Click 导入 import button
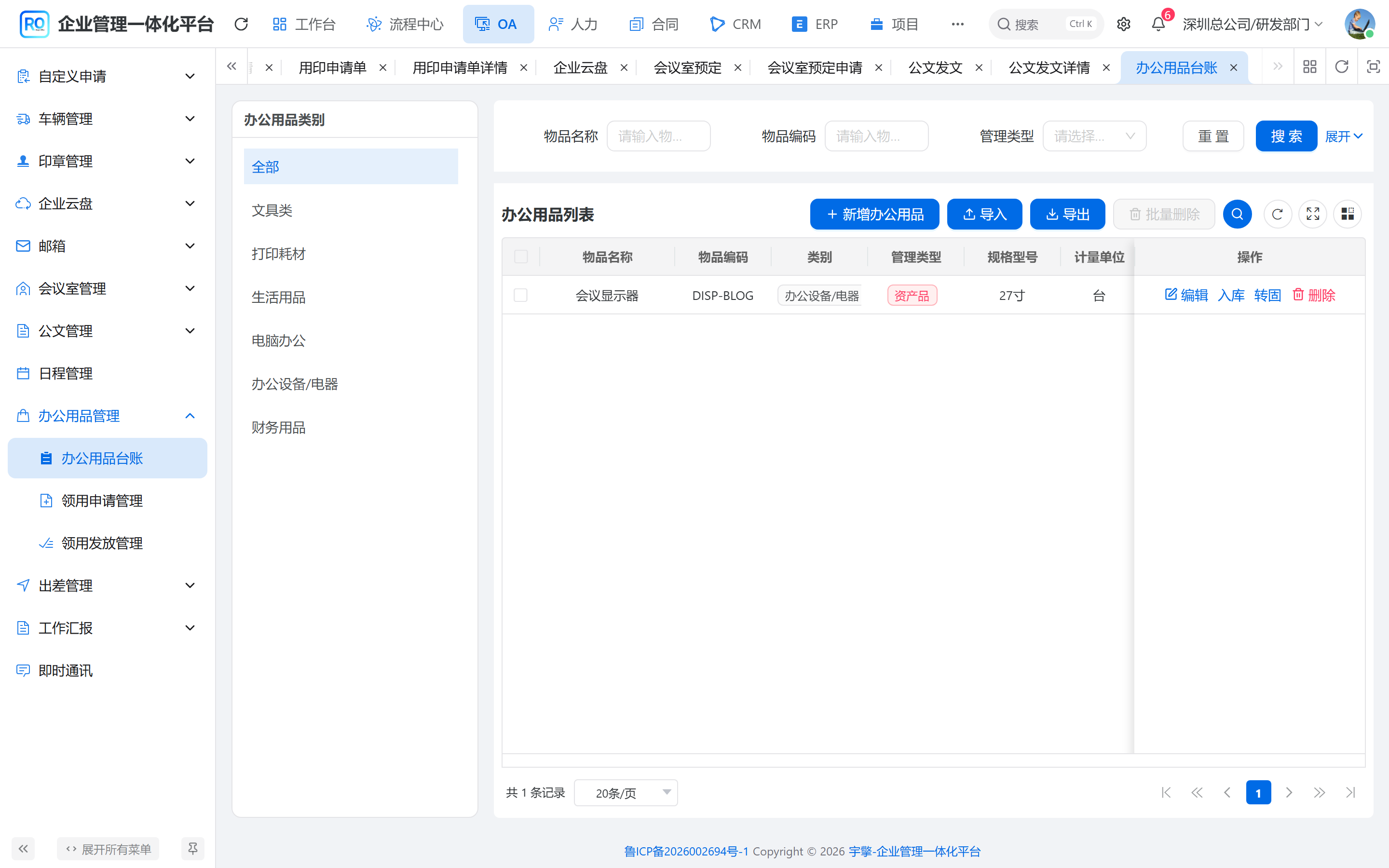This screenshot has width=1389, height=868. click(x=984, y=214)
